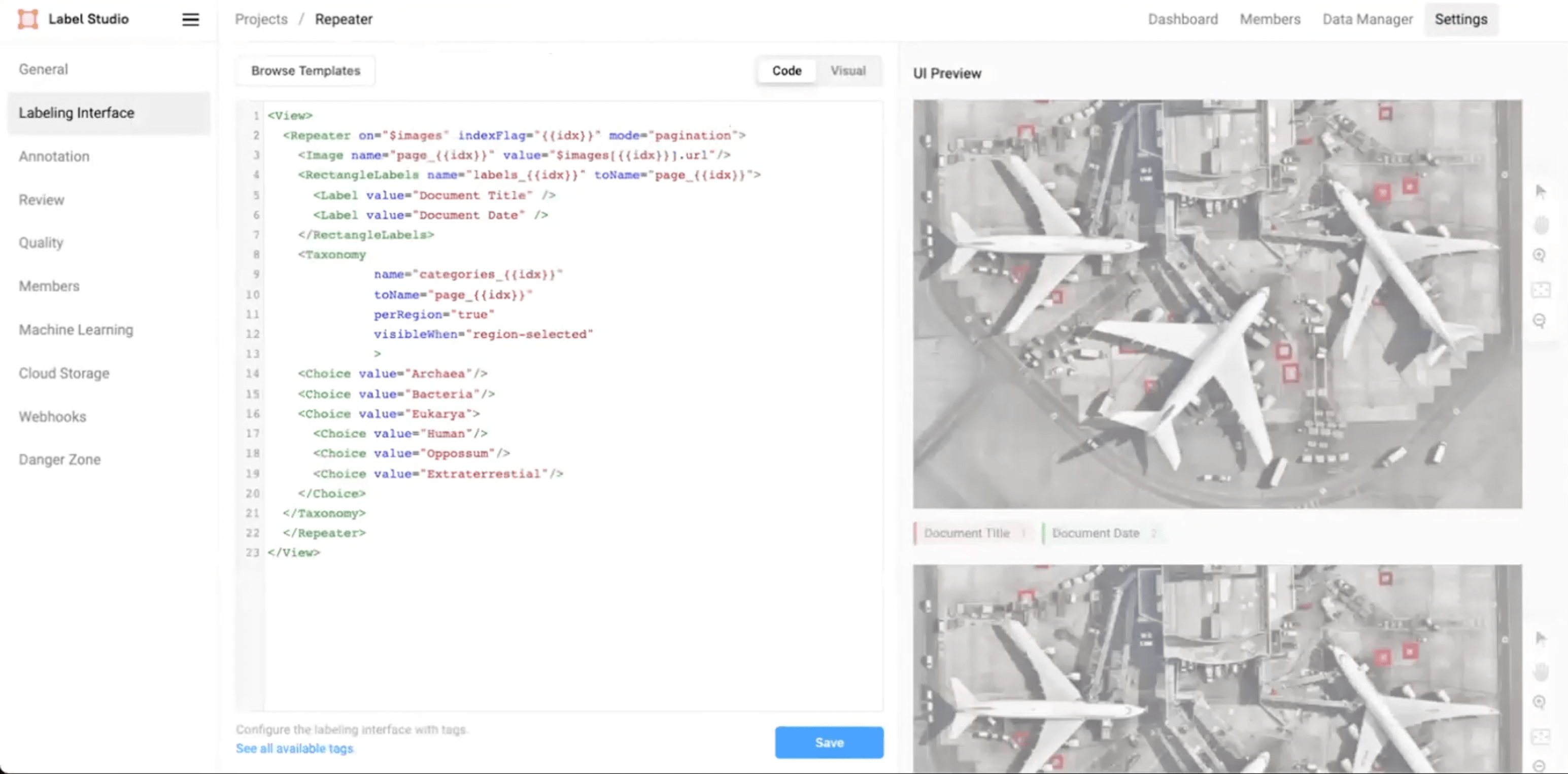Select the move/pointer tool beside first image
The height and width of the screenshot is (774, 1568).
1541,192
